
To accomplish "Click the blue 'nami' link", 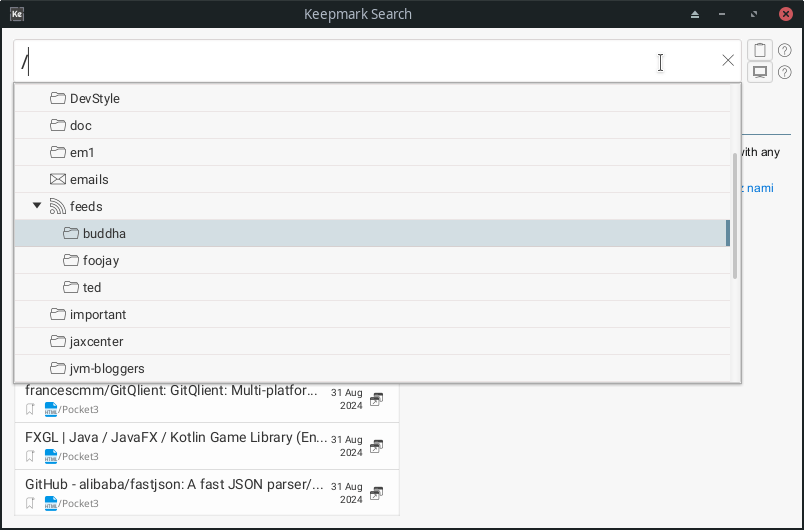I will [760, 187].
